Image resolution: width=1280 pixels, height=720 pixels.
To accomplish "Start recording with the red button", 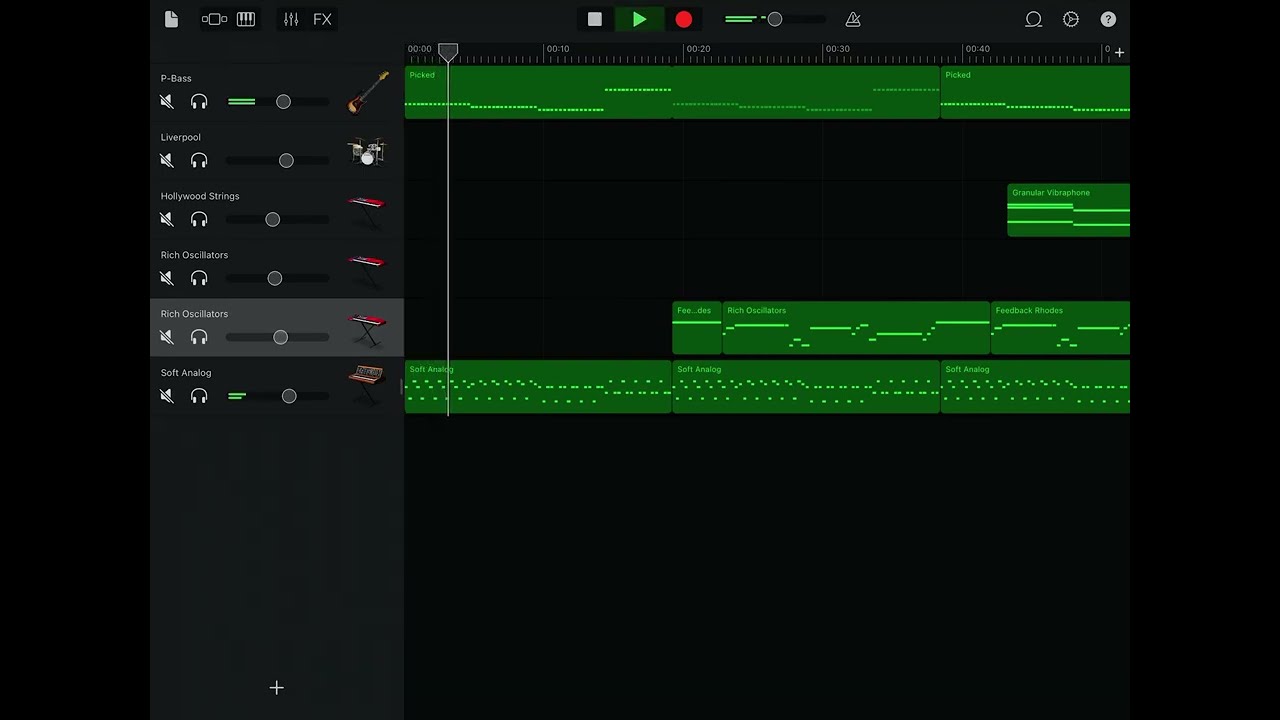I will pyautogui.click(x=684, y=19).
